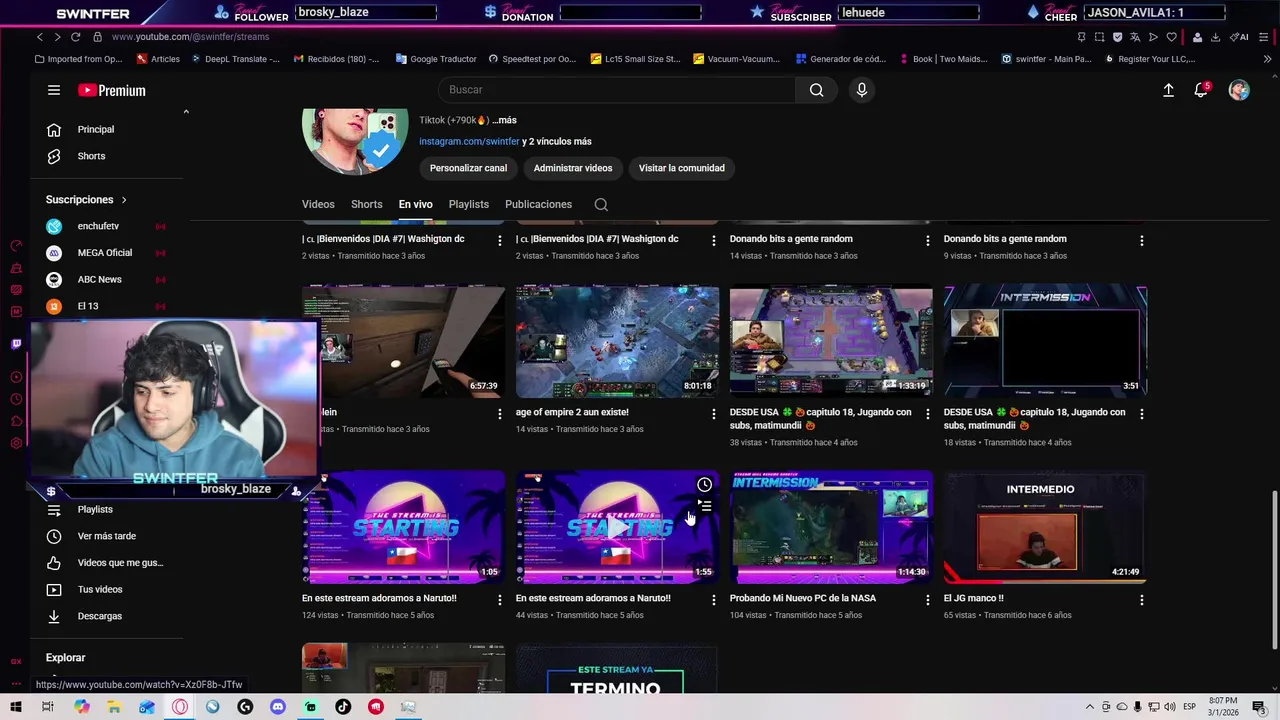The height and width of the screenshot is (720, 1280).
Task: Switch to the Shorts channel tab
Action: (366, 204)
